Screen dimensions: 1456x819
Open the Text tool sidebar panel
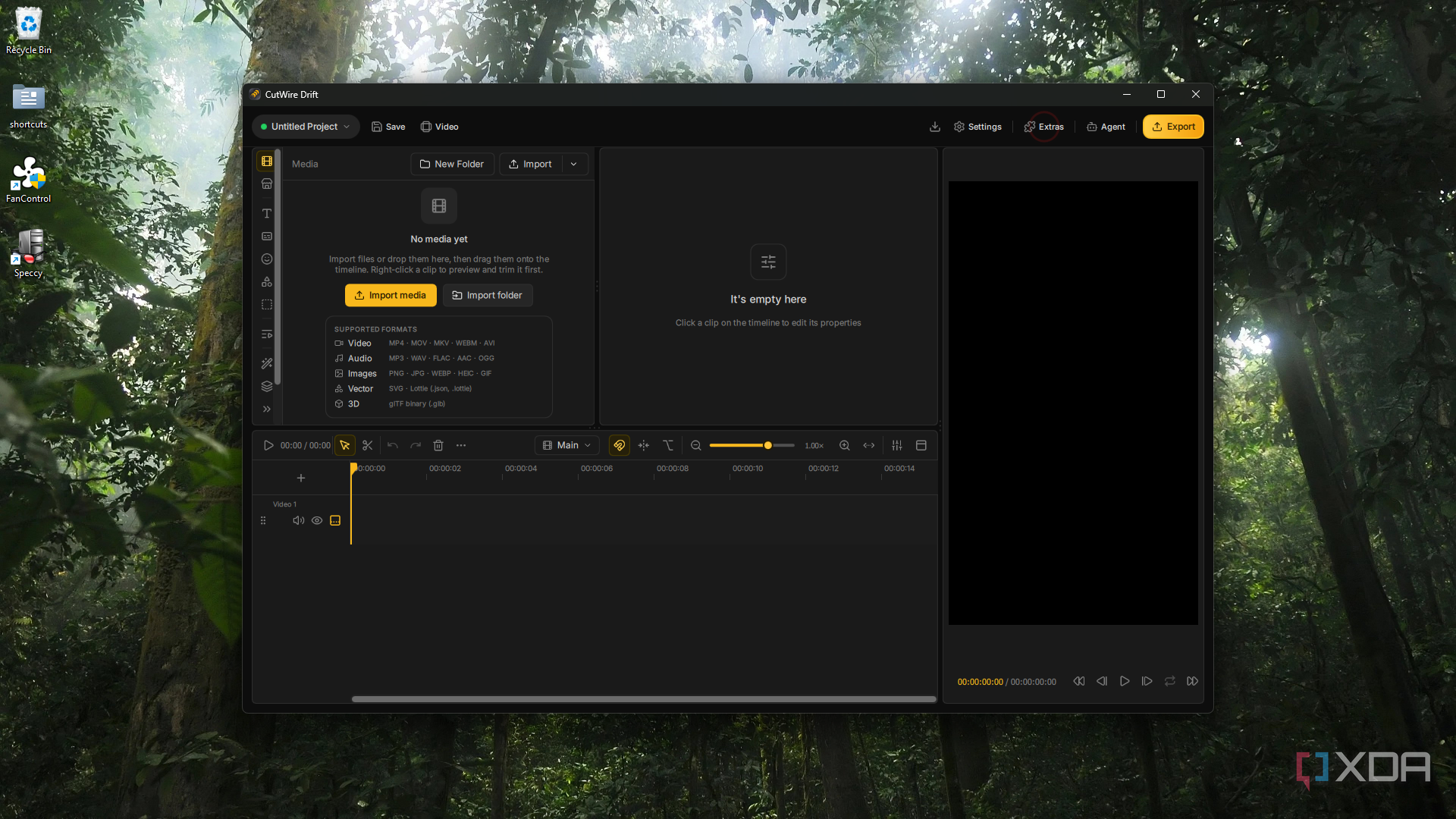(267, 213)
